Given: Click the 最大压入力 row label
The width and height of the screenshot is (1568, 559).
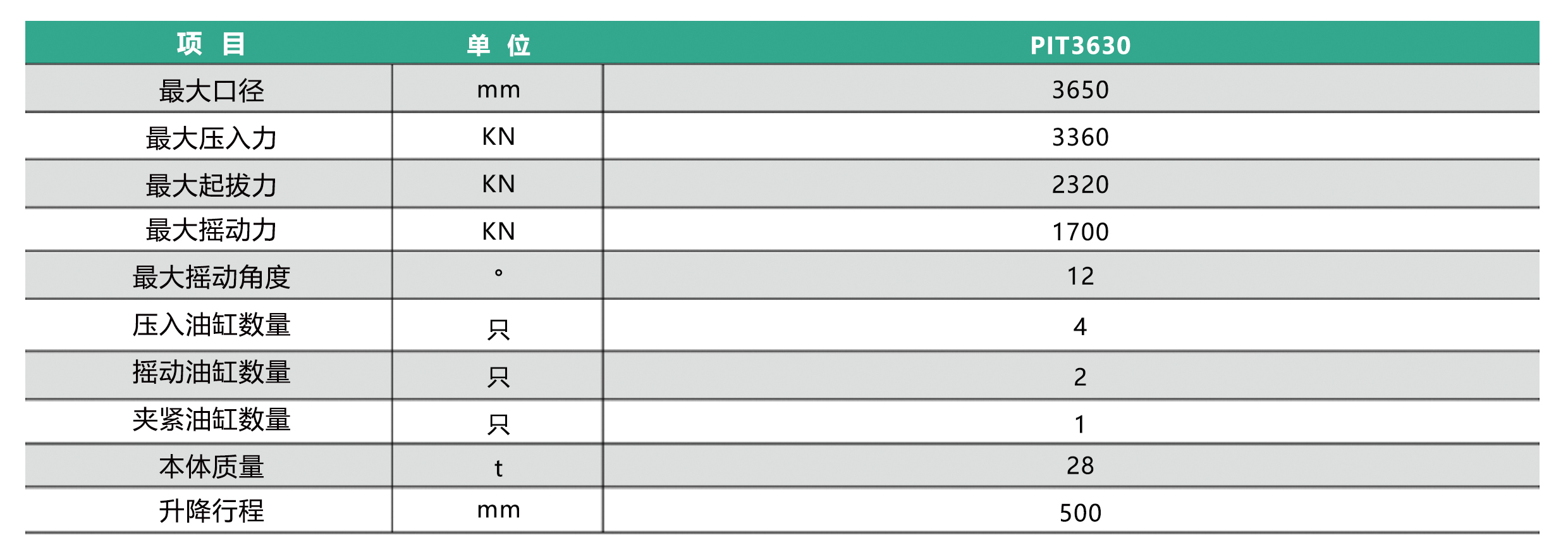Looking at the screenshot, I should [211, 138].
